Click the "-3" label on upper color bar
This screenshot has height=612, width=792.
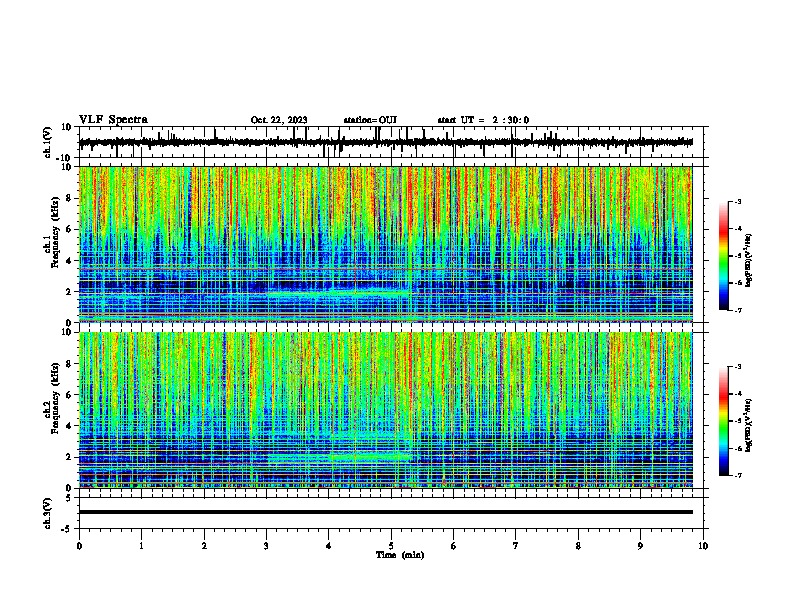coord(737,201)
